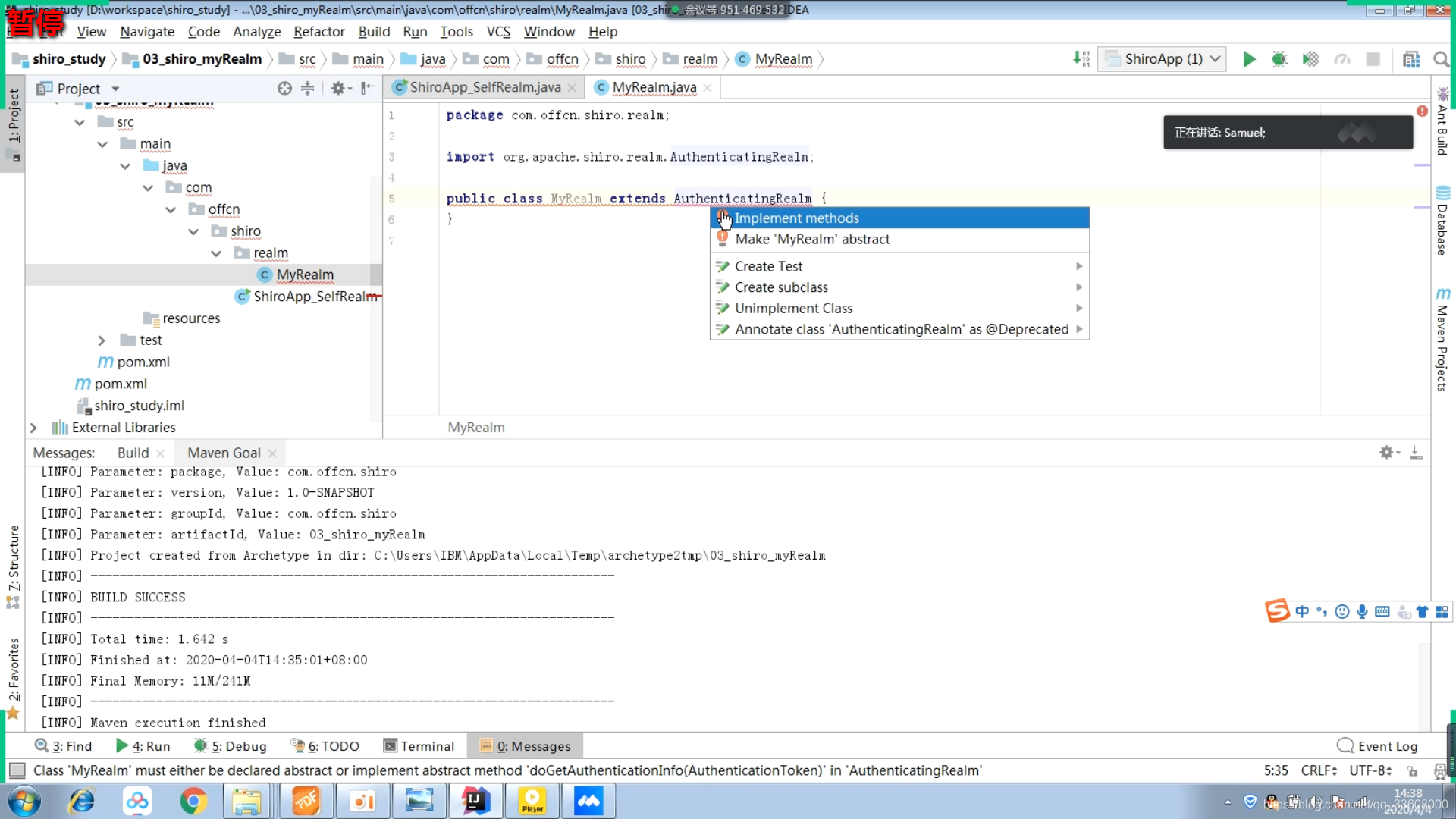The height and width of the screenshot is (819, 1456).
Task: Open Messages panel settings gear
Action: 1388,453
